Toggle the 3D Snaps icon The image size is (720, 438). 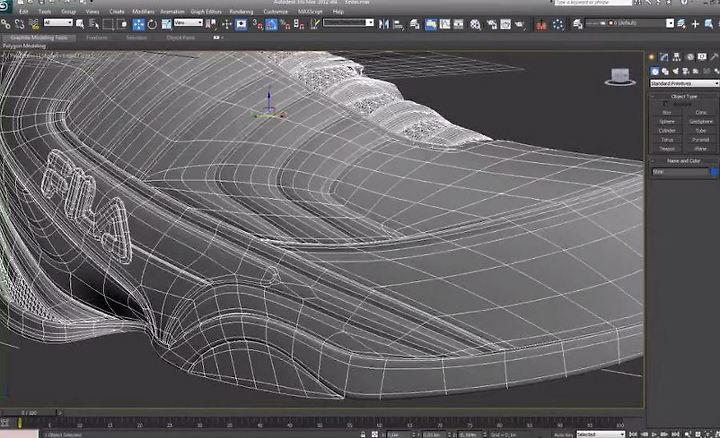(257, 24)
